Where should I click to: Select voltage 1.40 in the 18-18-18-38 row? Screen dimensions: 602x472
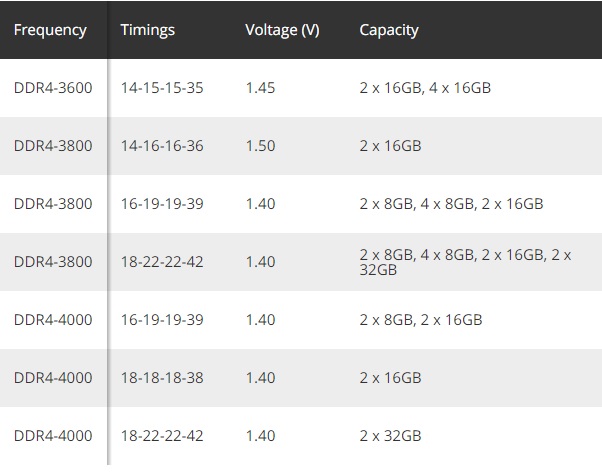point(260,378)
